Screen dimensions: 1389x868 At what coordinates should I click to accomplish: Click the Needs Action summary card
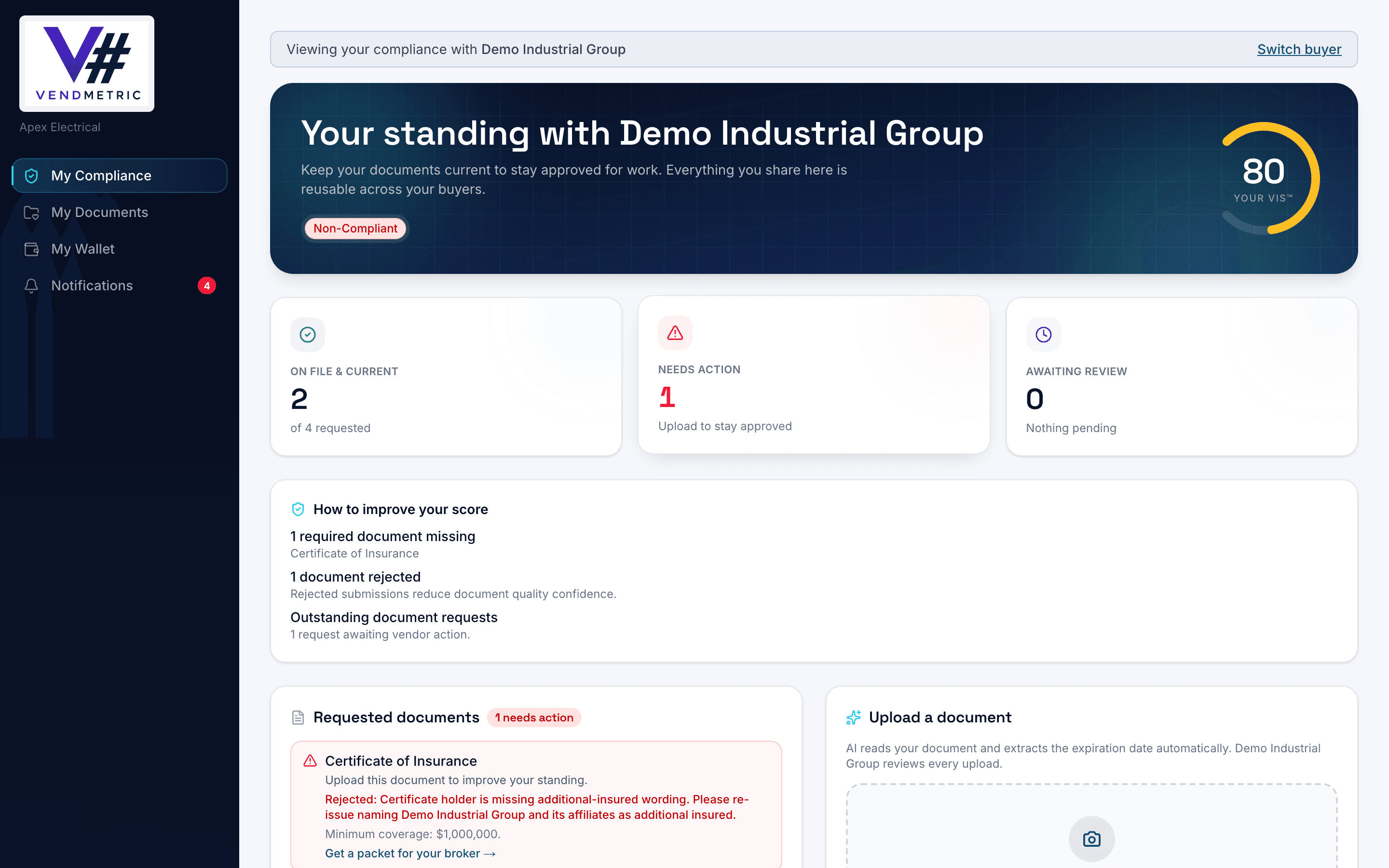(814, 375)
